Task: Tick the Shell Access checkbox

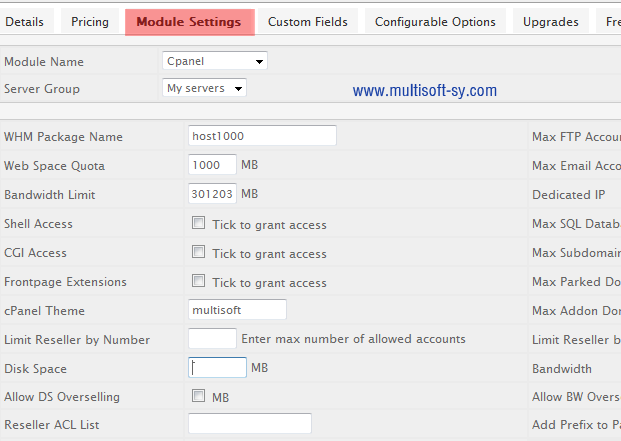Action: coord(198,223)
